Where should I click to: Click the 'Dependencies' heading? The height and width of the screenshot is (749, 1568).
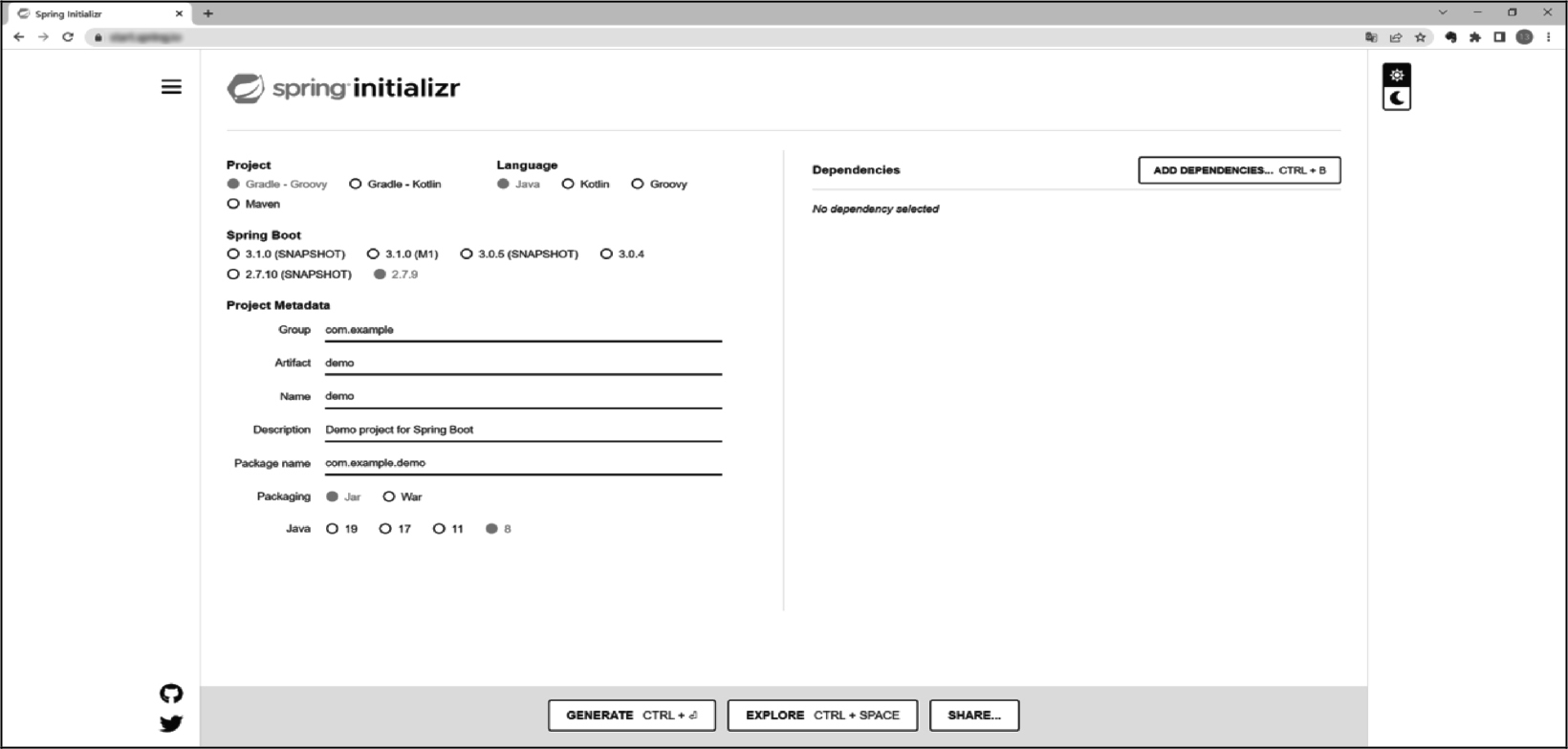856,170
